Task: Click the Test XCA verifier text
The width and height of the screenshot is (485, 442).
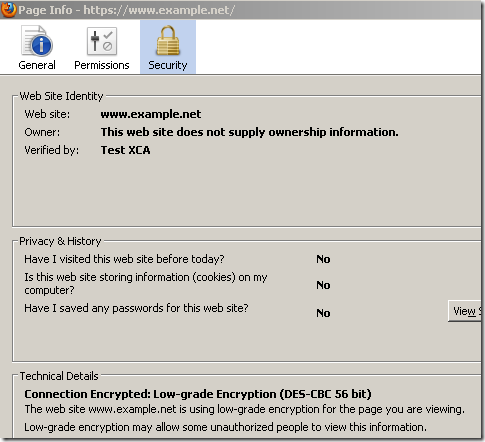Action: click(x=125, y=150)
